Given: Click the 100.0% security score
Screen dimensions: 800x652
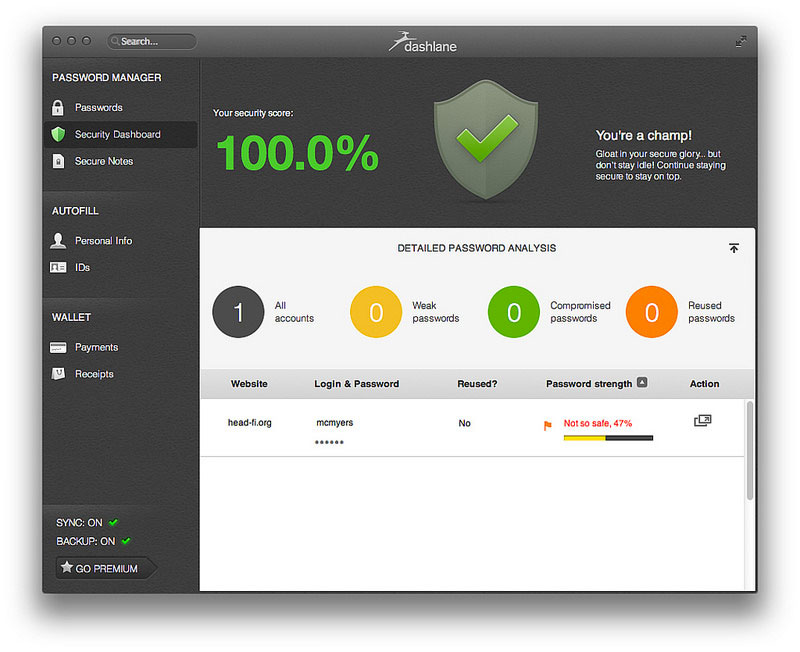Looking at the screenshot, I should coord(297,153).
